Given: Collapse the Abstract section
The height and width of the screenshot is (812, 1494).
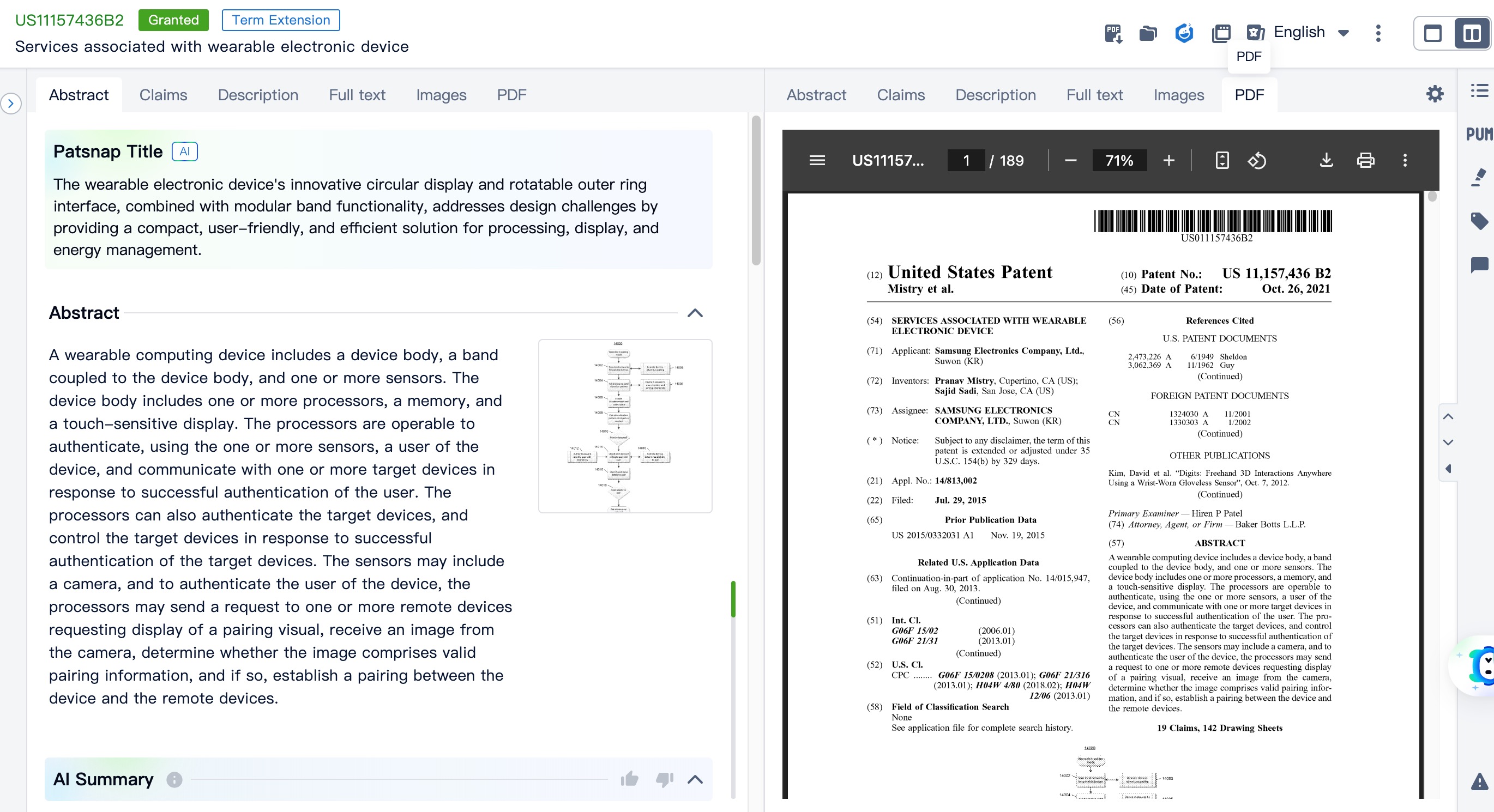Looking at the screenshot, I should 695,313.
